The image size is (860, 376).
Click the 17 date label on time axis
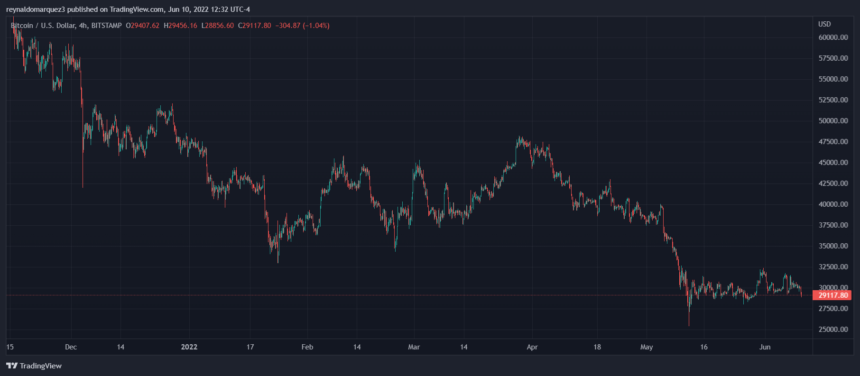pos(251,346)
